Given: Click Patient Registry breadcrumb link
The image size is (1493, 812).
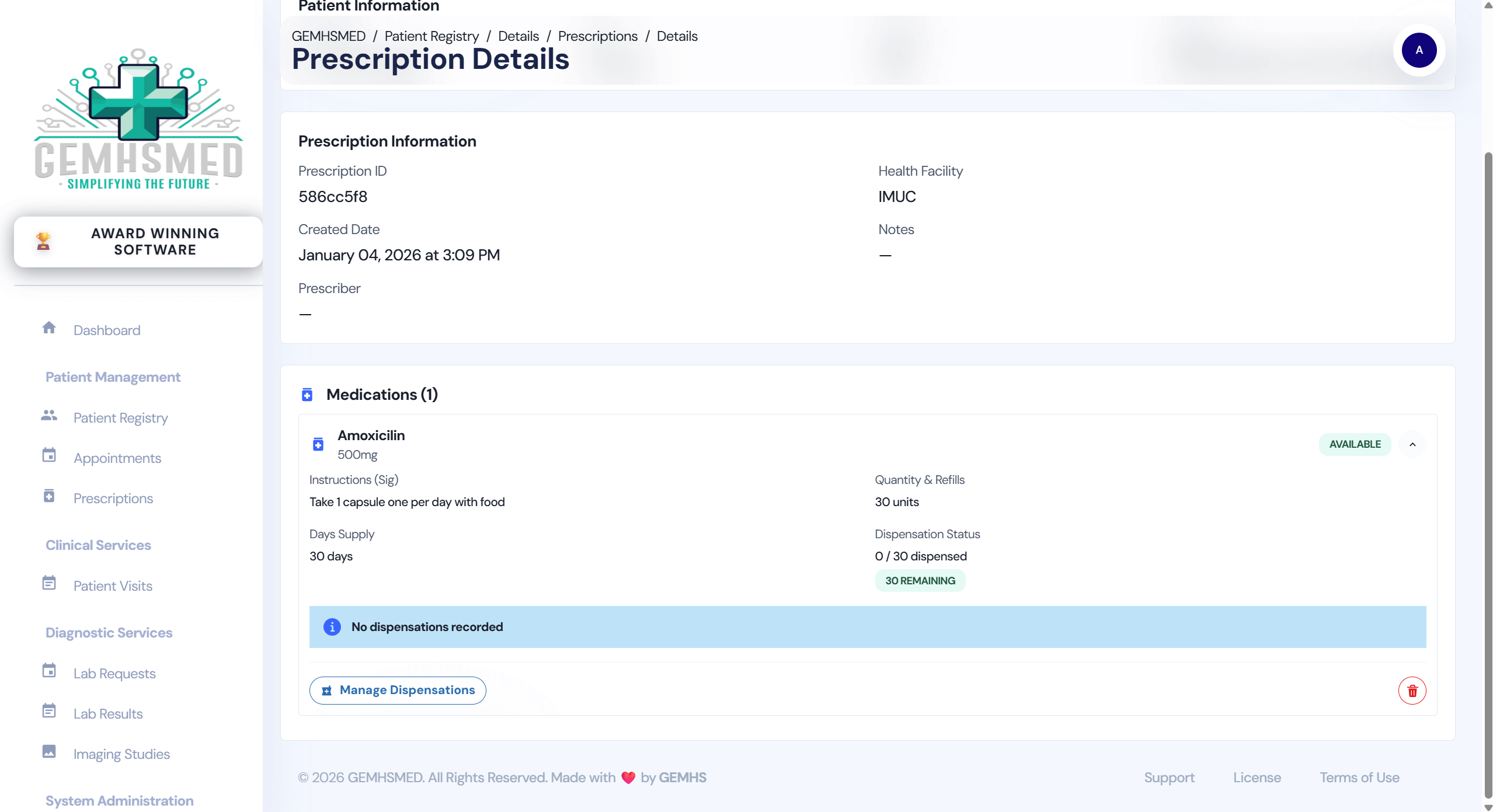Looking at the screenshot, I should click(431, 36).
